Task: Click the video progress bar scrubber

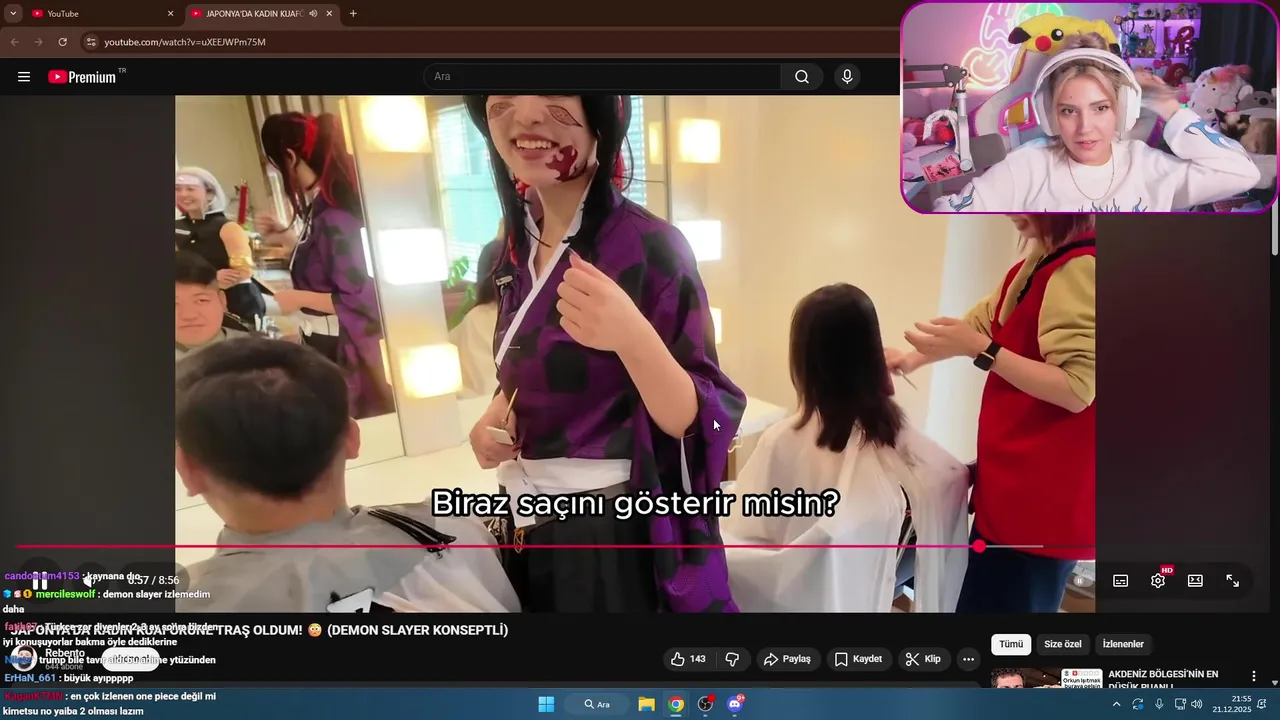Action: [x=979, y=546]
